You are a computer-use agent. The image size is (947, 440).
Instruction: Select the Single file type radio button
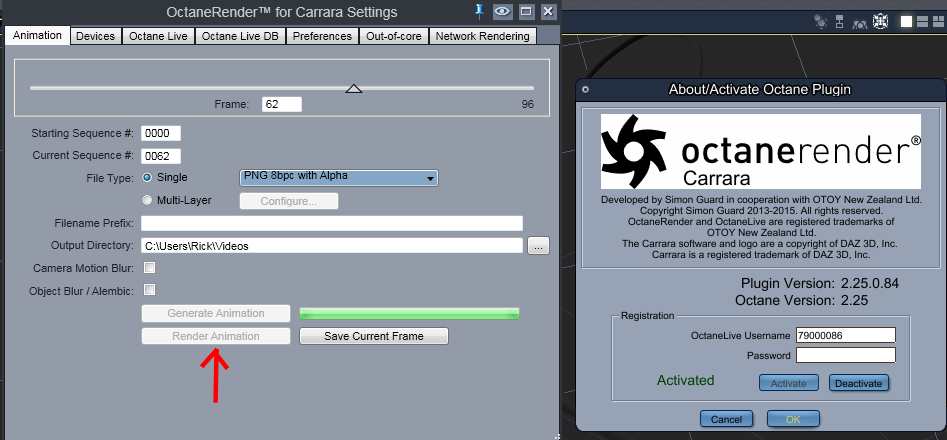147,177
